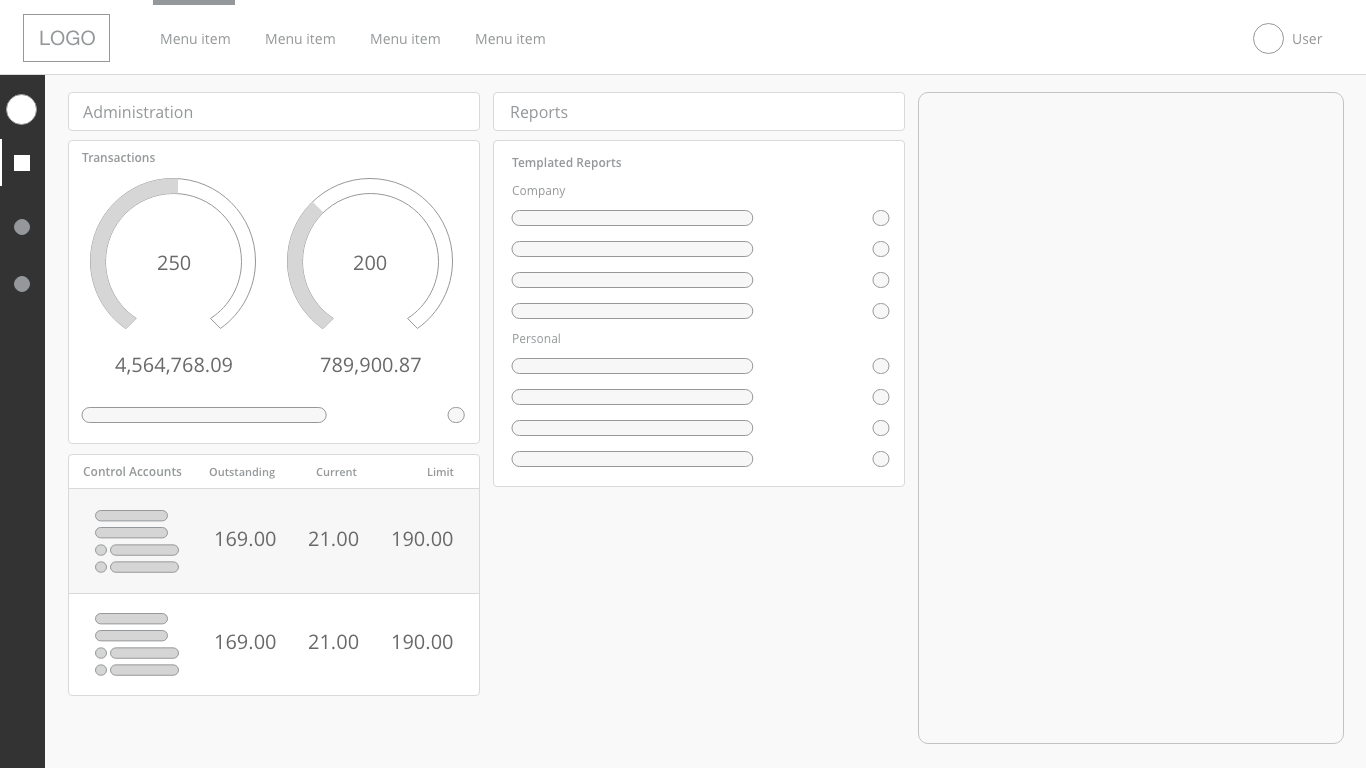
Task: Click 190.00 in the shaded Control Accounts row
Action: click(x=422, y=539)
